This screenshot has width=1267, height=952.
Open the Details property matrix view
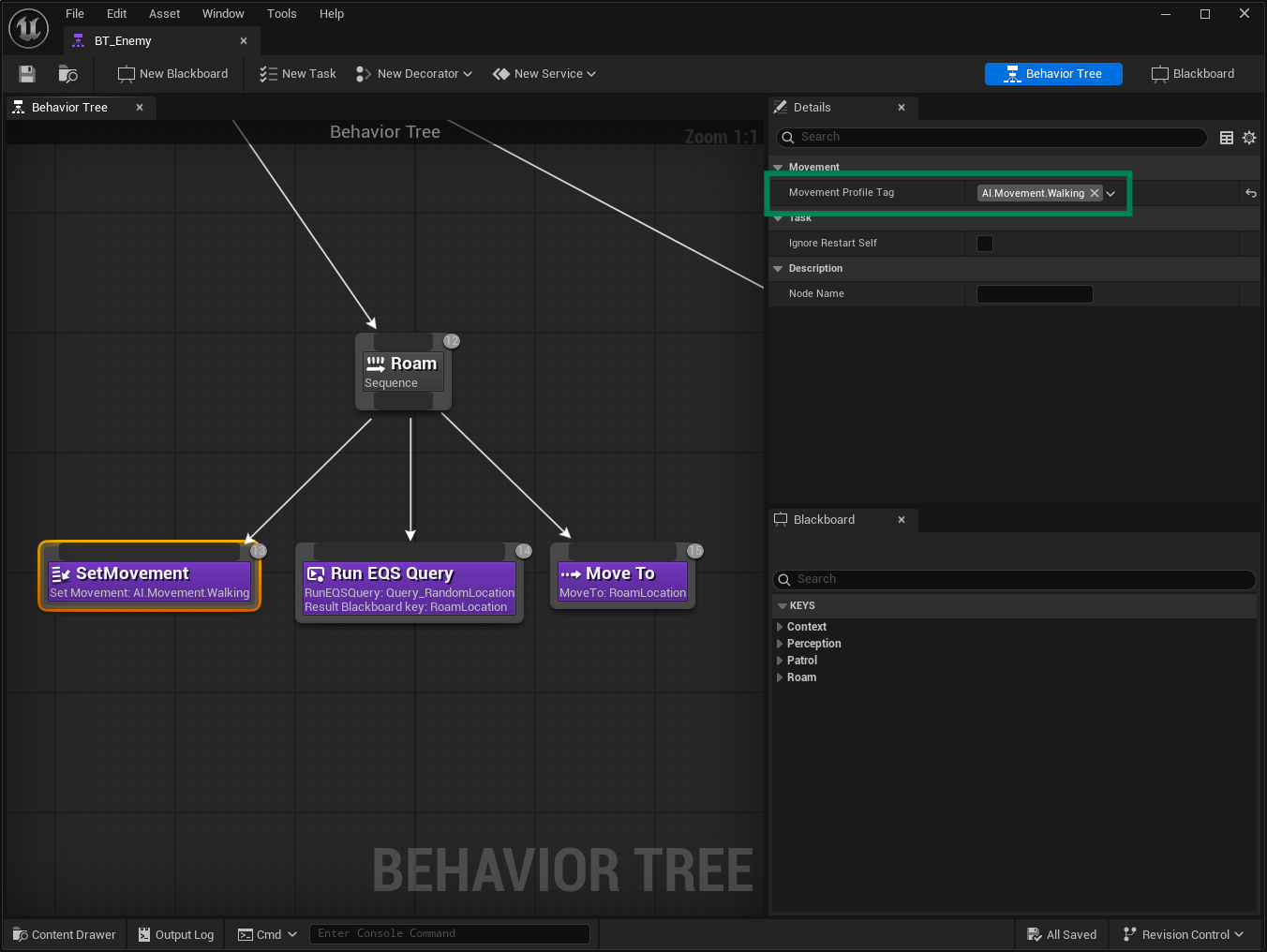(1227, 138)
